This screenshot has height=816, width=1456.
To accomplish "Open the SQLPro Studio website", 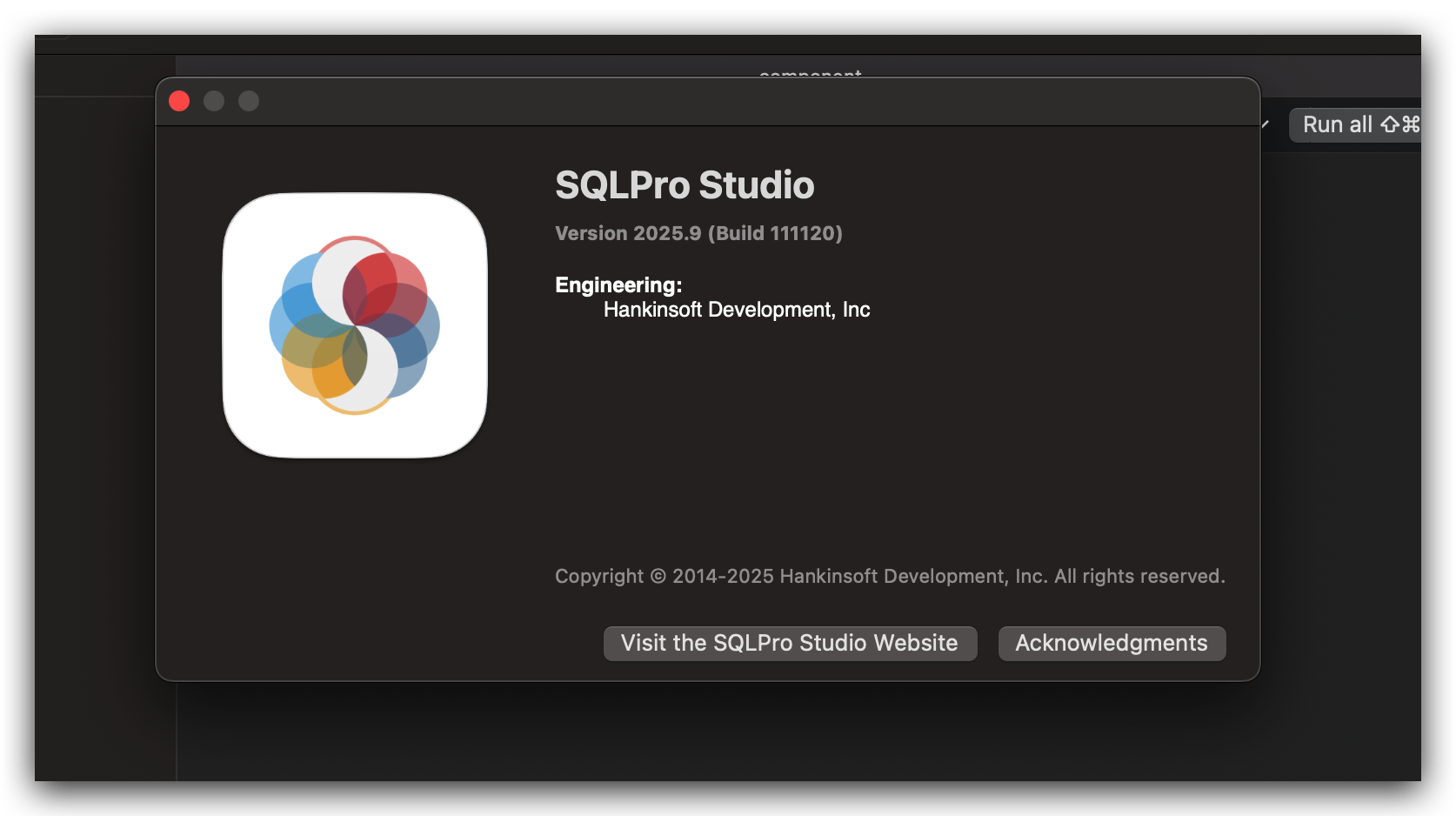I will pyautogui.click(x=790, y=644).
